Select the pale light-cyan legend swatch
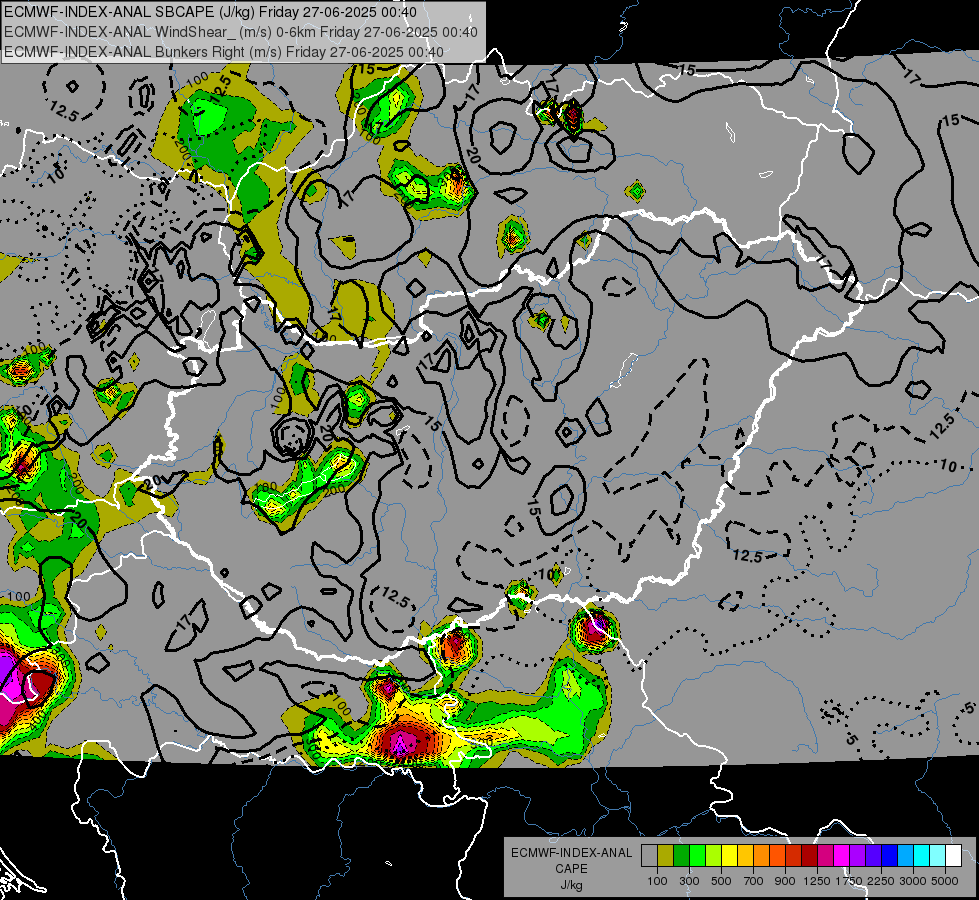Image resolution: width=979 pixels, height=900 pixels. click(x=938, y=856)
